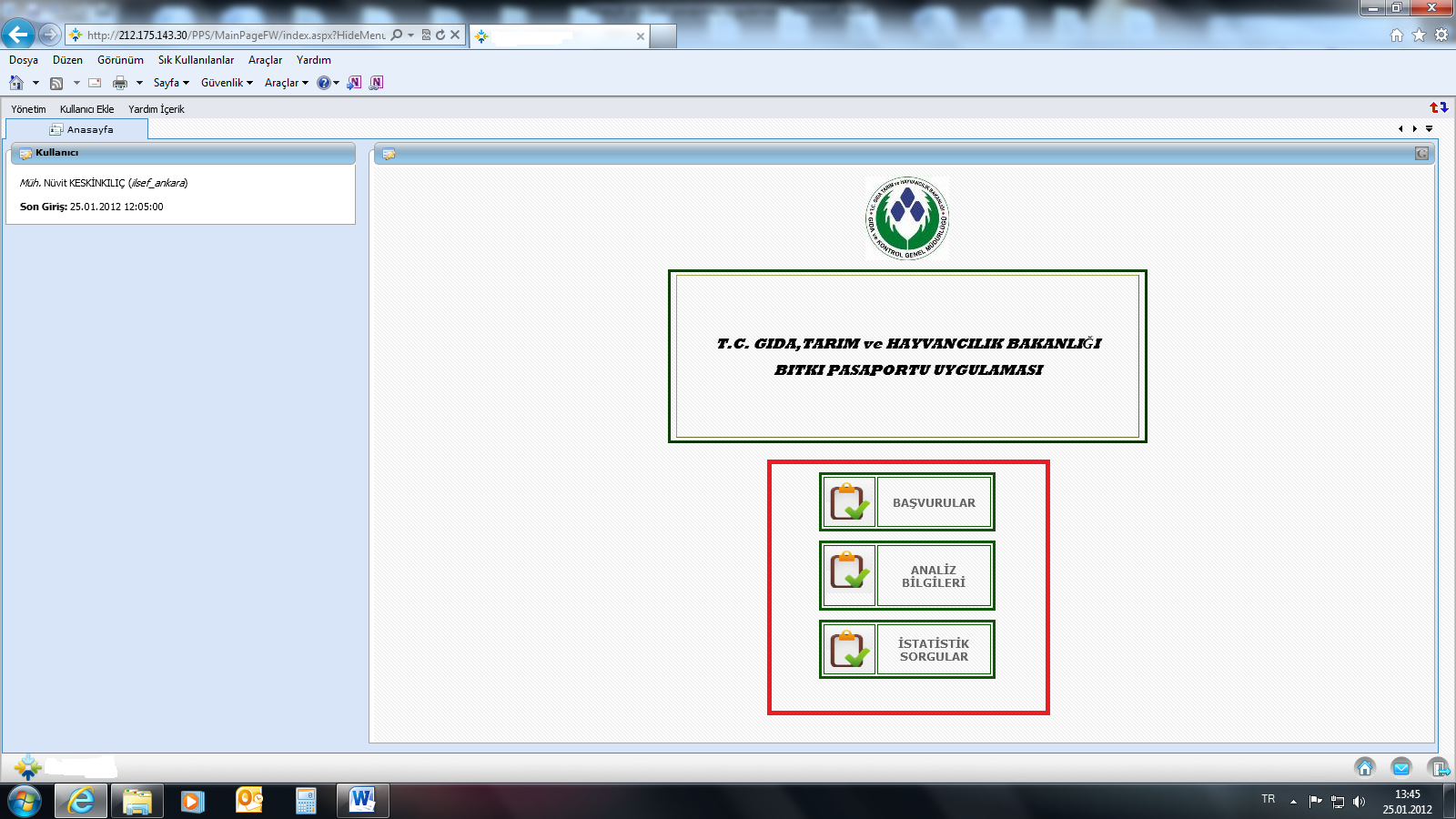The width and height of the screenshot is (1456, 819).
Task: Click the read mail toolbar icon
Action: pyautogui.click(x=95, y=83)
